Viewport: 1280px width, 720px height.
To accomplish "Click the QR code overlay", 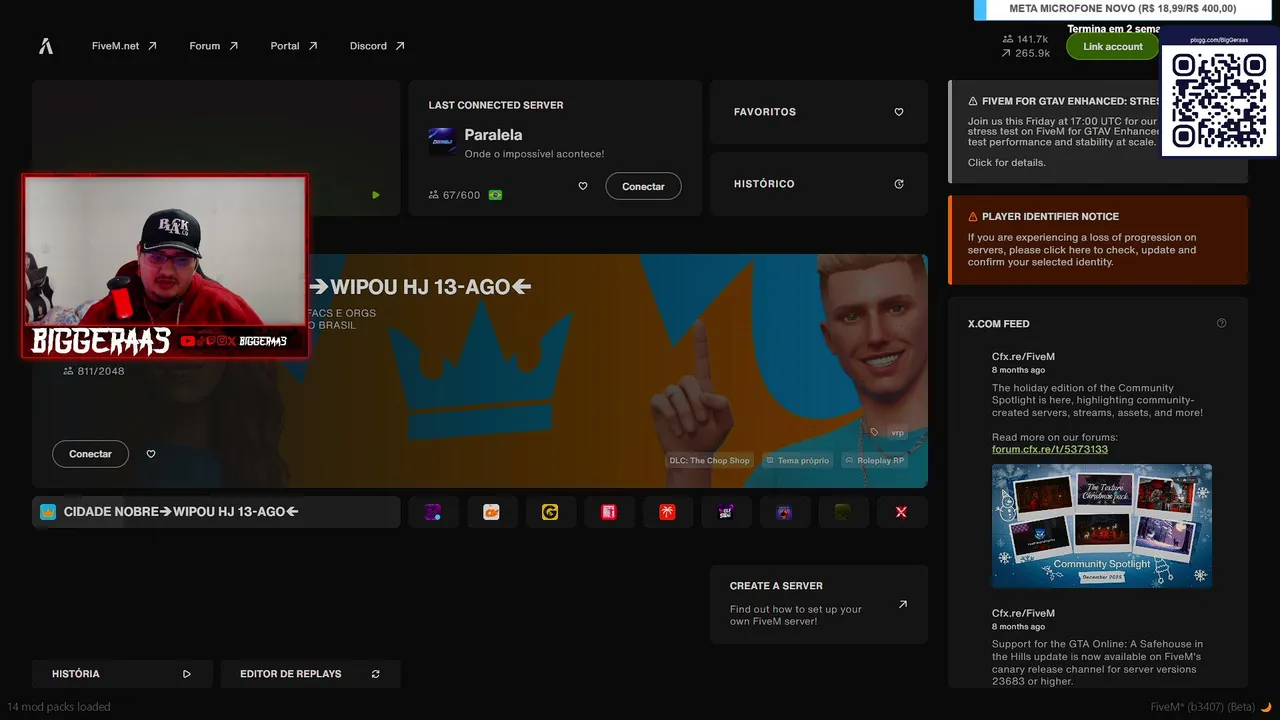I will click(1219, 100).
